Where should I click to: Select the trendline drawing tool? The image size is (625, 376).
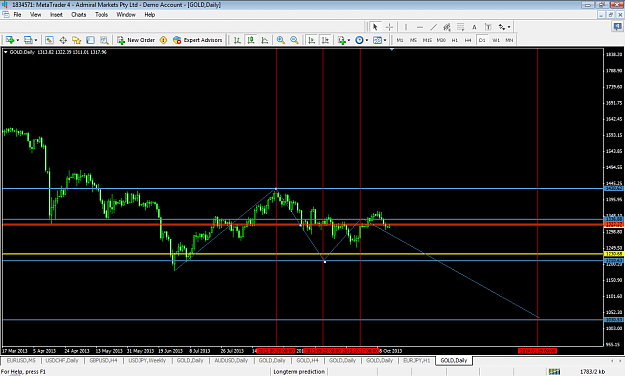point(433,27)
